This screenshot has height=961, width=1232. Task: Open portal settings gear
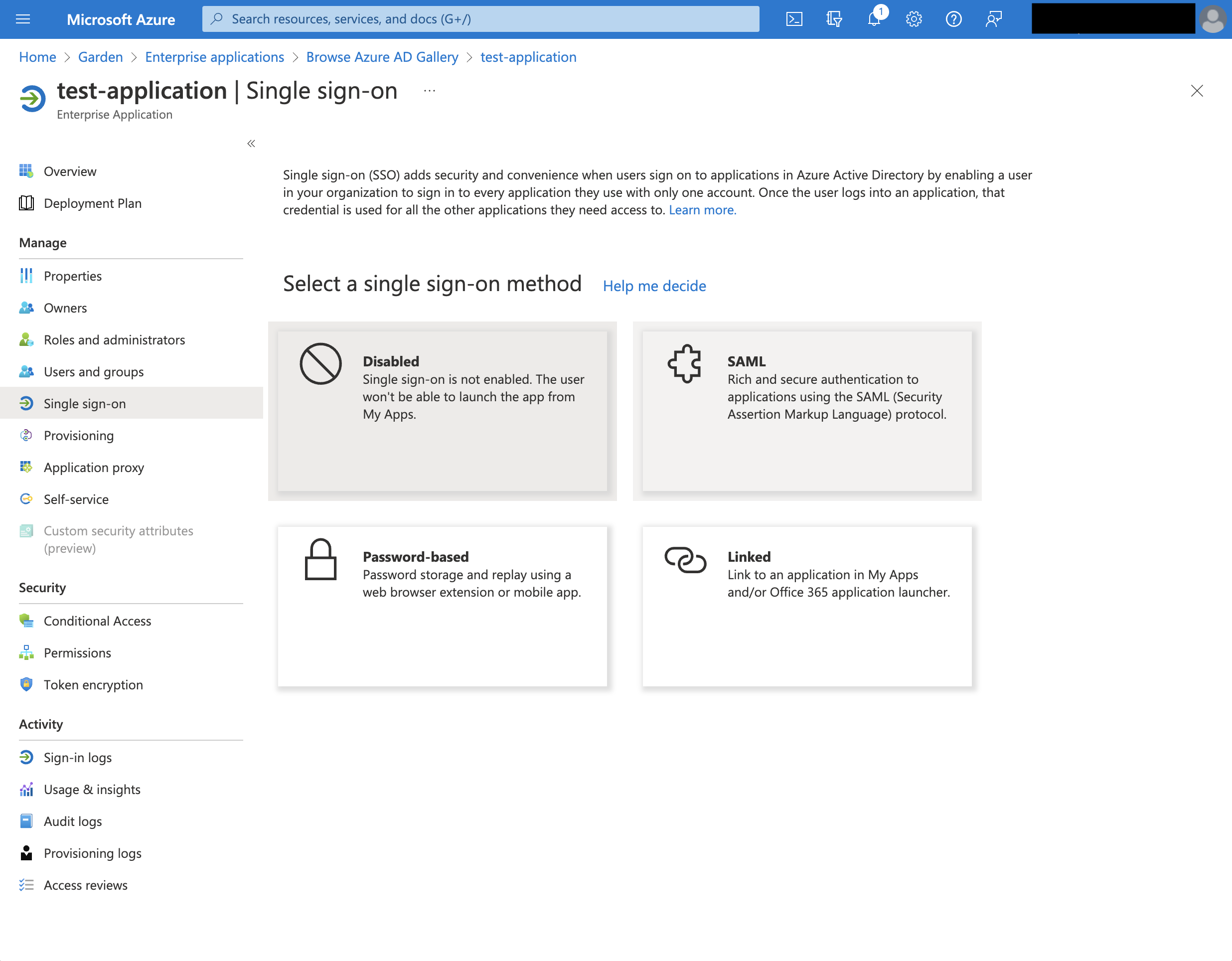point(913,19)
